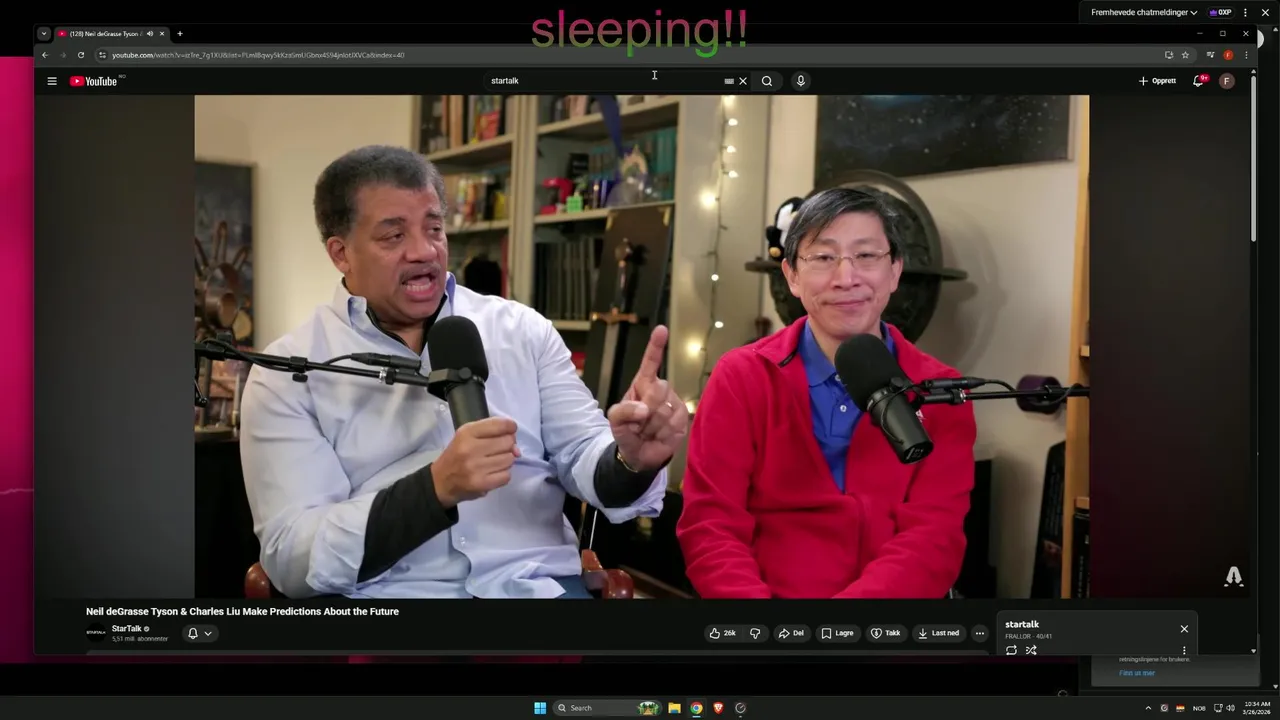Open the YouTube account avatar menu
The image size is (1280, 720).
[x=1227, y=81]
